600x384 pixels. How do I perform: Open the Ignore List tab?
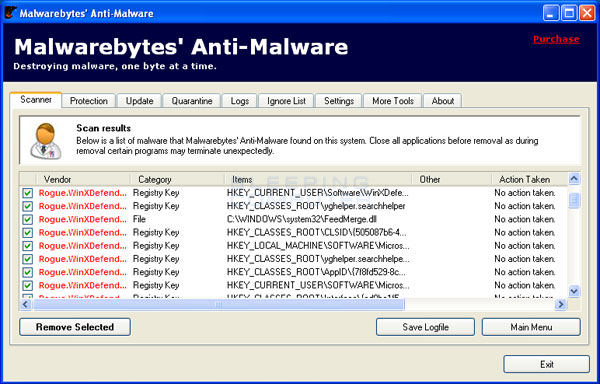(286, 101)
